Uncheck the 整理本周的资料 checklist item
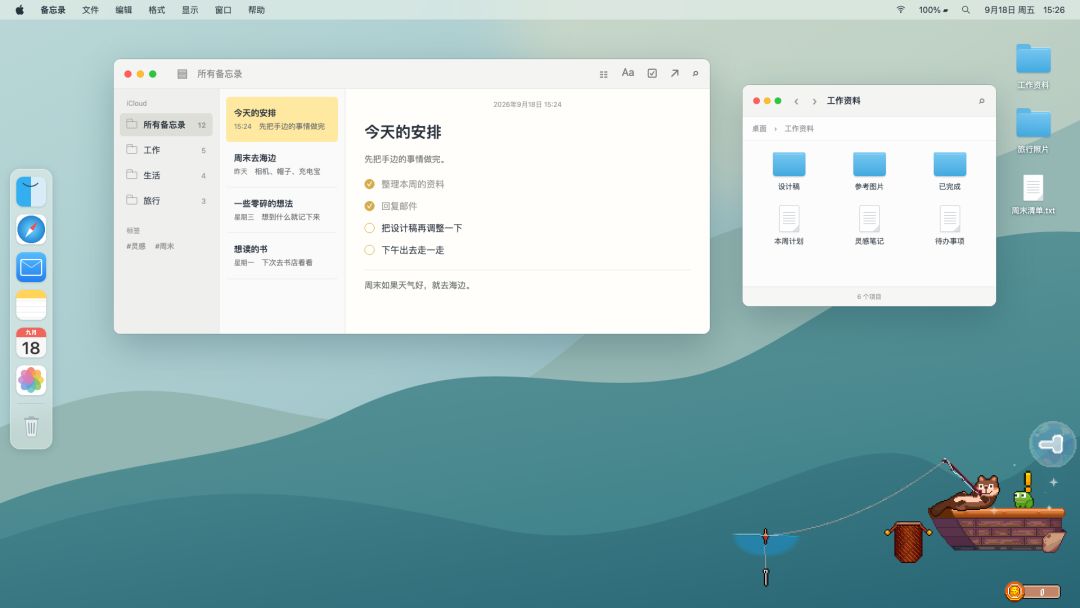The height and width of the screenshot is (608, 1080). coord(369,184)
